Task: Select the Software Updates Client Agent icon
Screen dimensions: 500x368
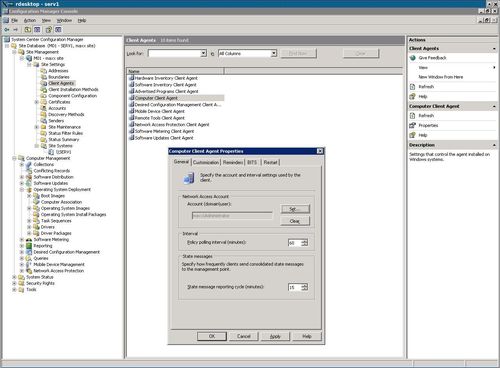Action: (x=131, y=138)
